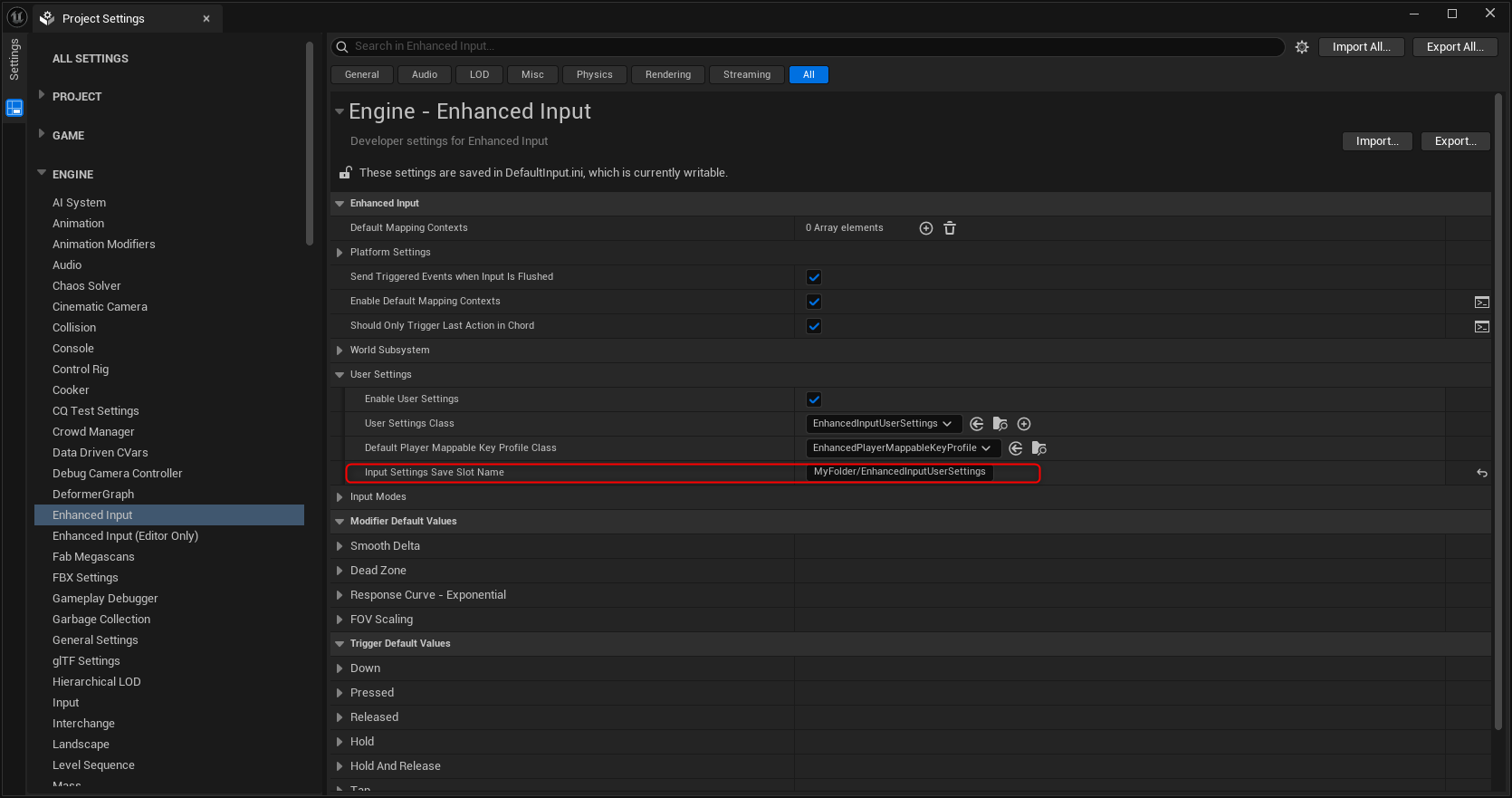Image resolution: width=1512 pixels, height=798 pixels.
Task: Expand the Input Modes row
Action: pyautogui.click(x=340, y=497)
